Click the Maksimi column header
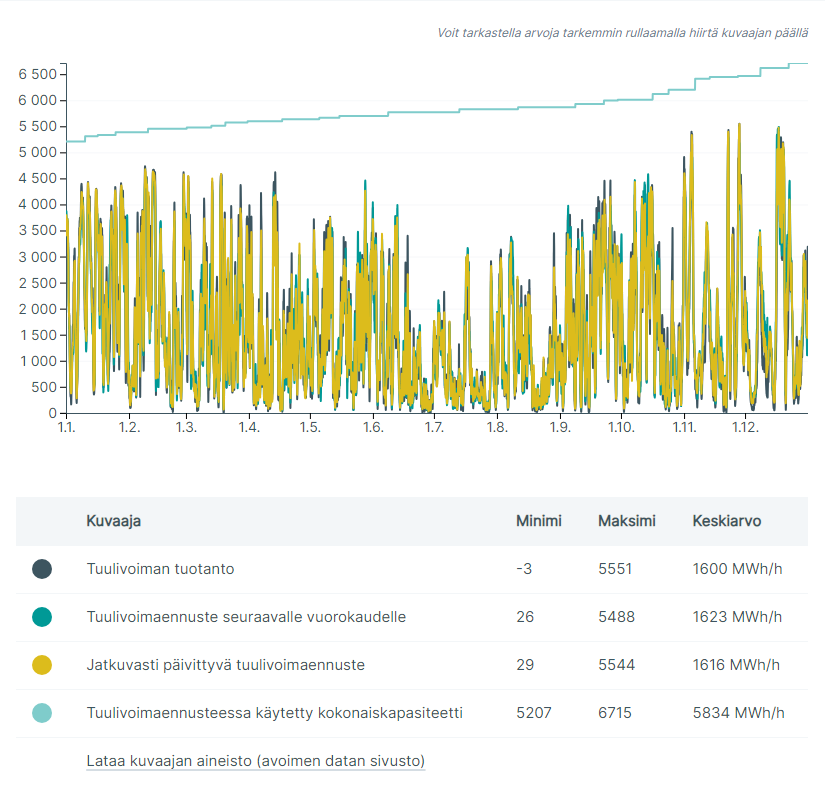 [x=626, y=521]
